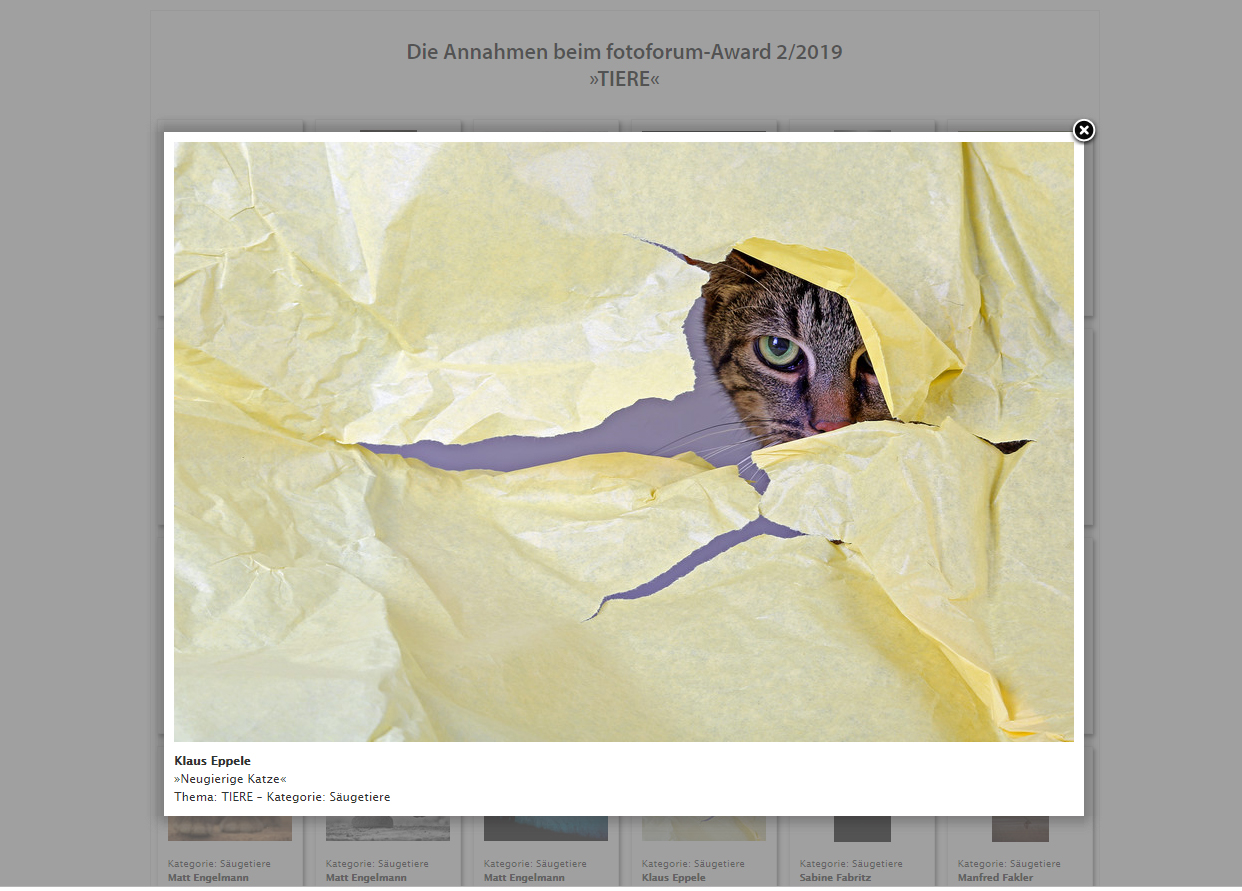The width and height of the screenshot is (1242, 891).
Task: Click the »TIERE« subheading
Action: tap(624, 79)
